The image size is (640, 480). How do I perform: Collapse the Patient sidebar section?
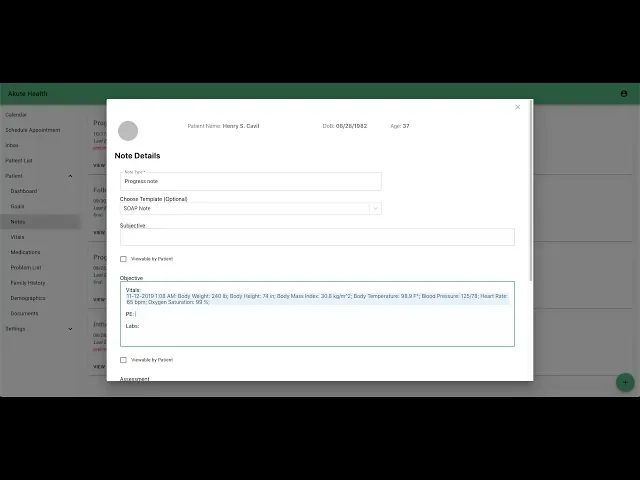[x=70, y=176]
